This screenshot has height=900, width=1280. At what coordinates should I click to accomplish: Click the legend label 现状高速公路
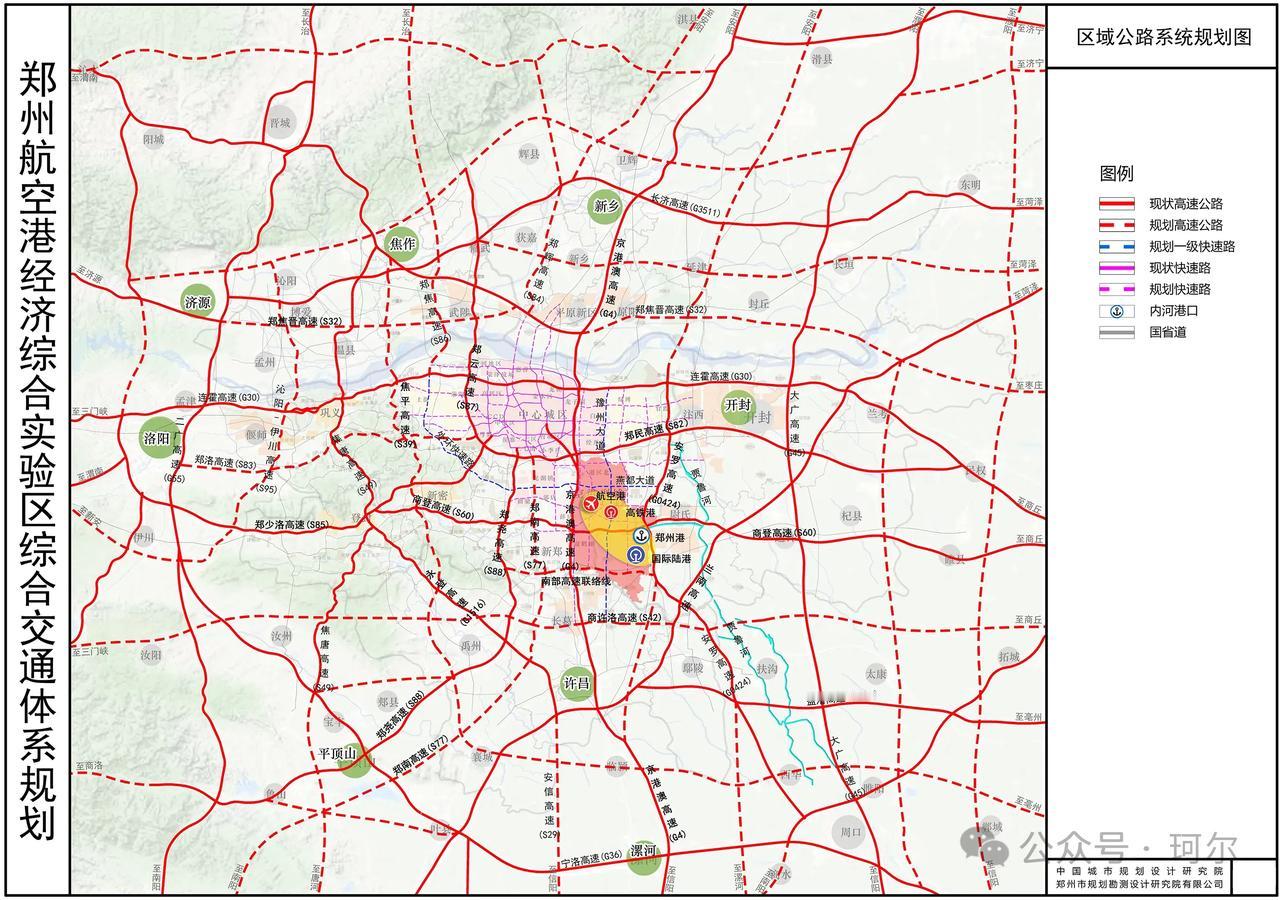coord(1185,203)
